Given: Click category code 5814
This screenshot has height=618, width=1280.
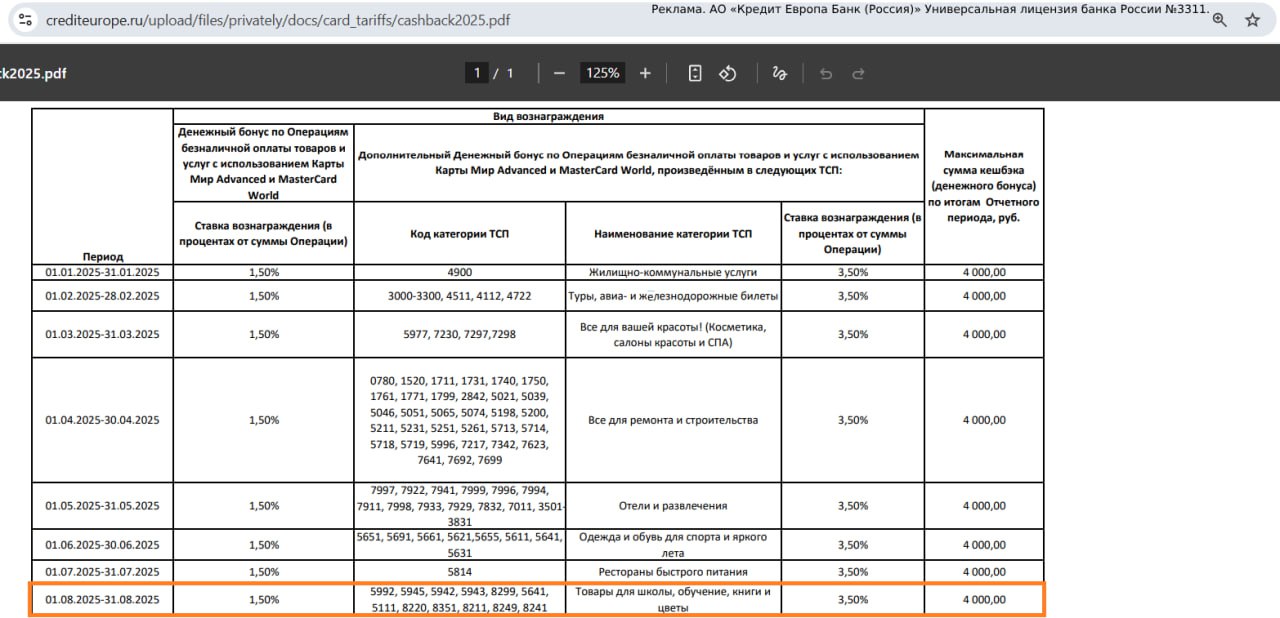Looking at the screenshot, I should pyautogui.click(x=460, y=572).
